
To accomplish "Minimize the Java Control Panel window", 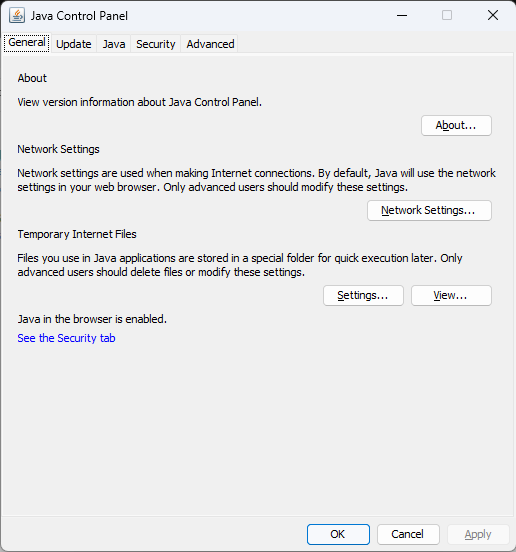I will [x=402, y=15].
